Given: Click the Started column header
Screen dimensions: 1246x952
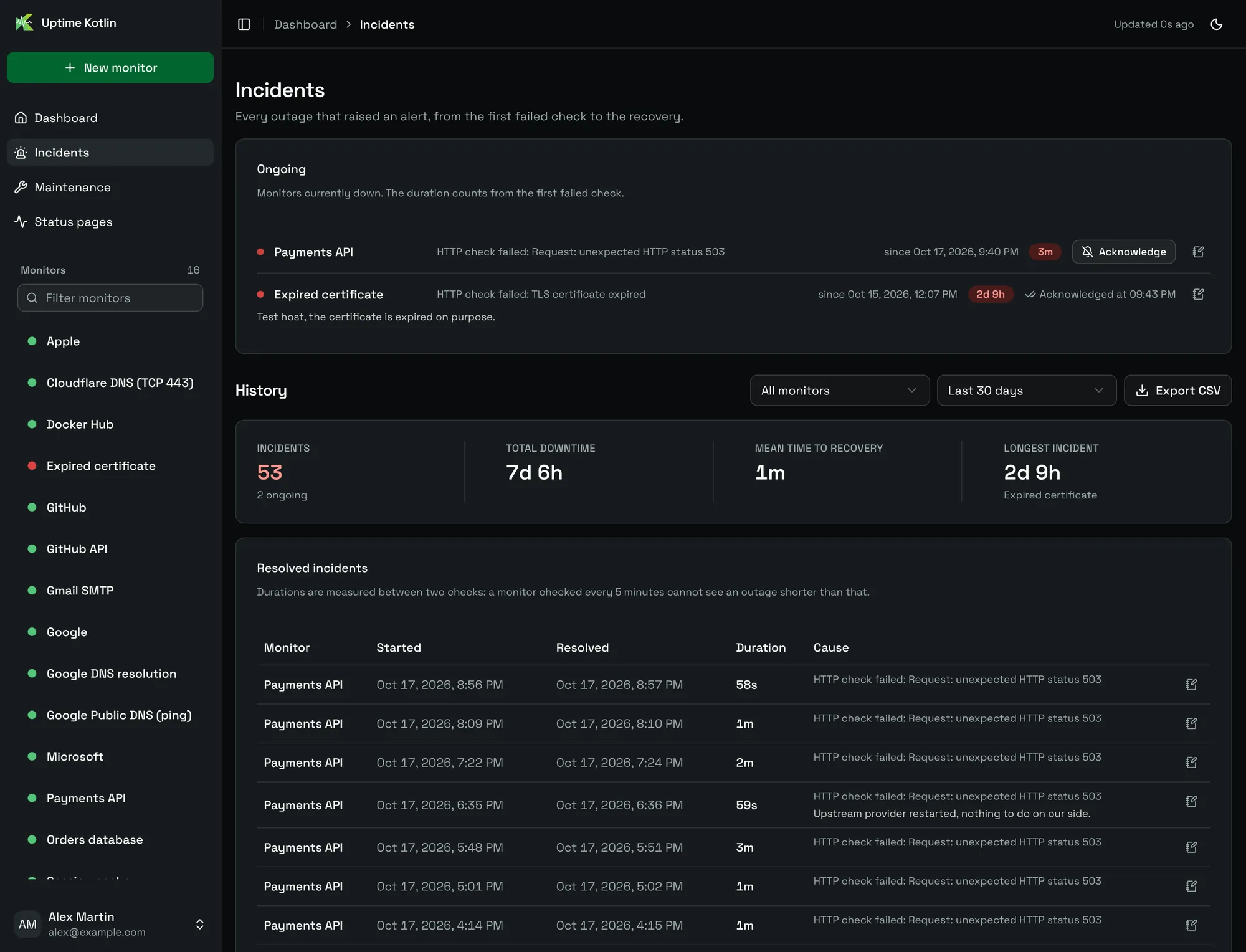Looking at the screenshot, I should 399,647.
